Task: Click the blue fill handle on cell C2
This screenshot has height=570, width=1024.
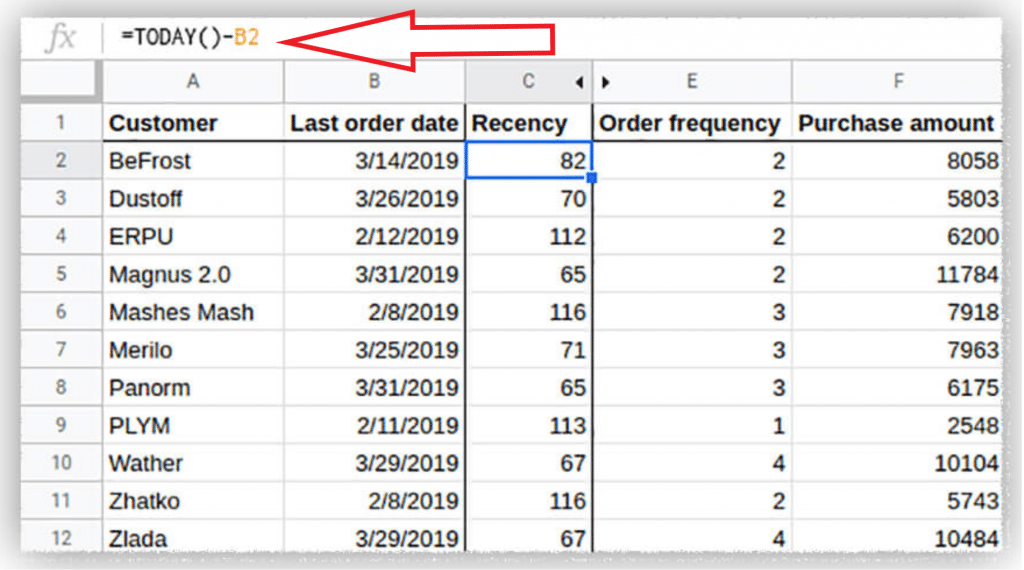Action: coord(592,178)
